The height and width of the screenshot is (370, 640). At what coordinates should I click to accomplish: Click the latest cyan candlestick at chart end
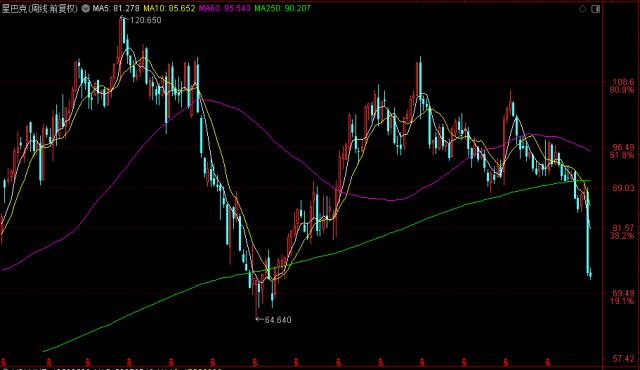pos(591,274)
